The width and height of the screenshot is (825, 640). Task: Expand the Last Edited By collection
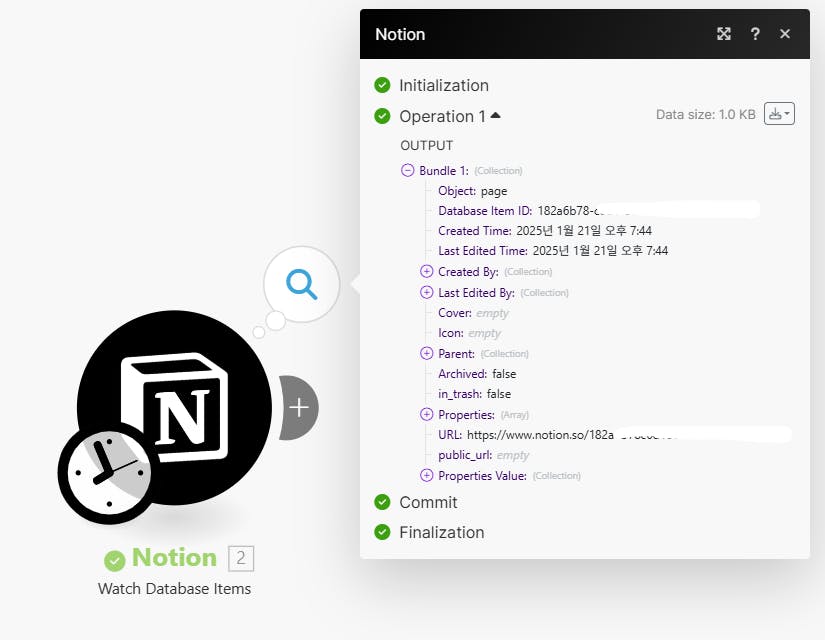427,292
